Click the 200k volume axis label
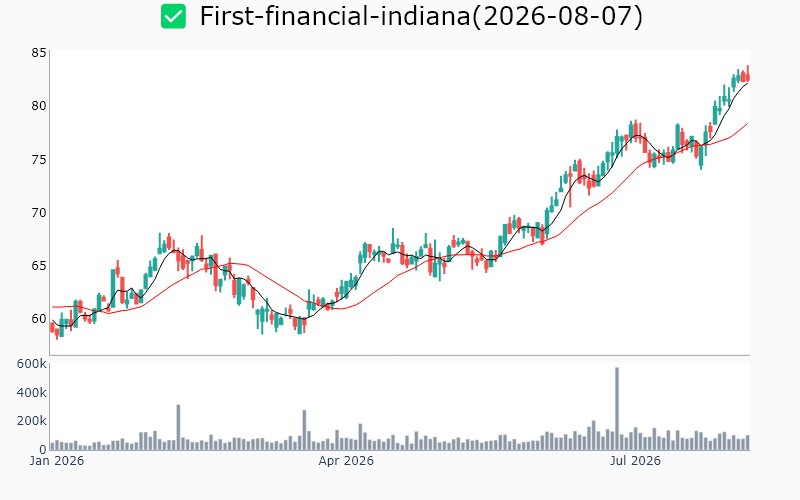The width and height of the screenshot is (800, 500). tap(32, 421)
